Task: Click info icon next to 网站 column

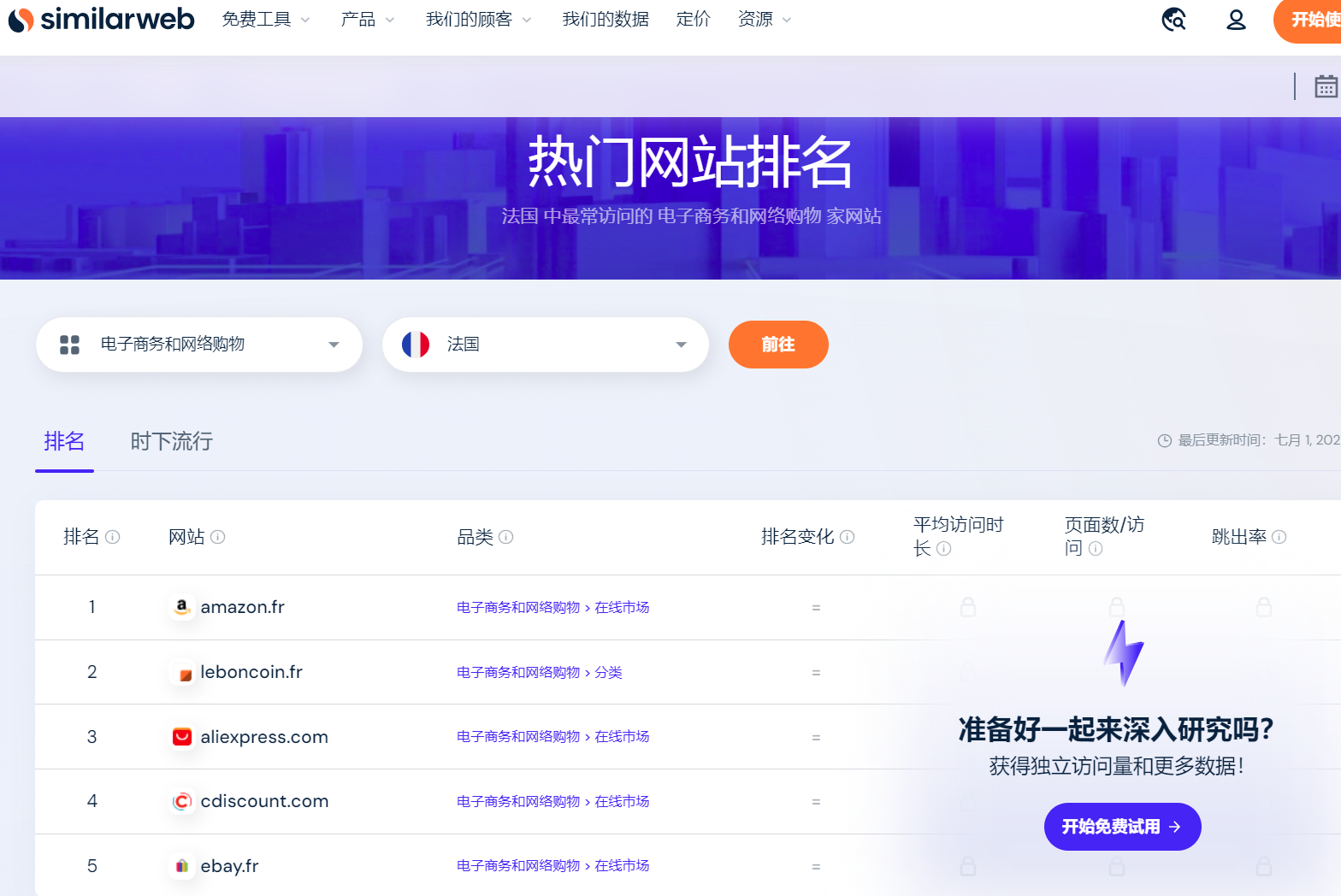Action: tap(218, 537)
